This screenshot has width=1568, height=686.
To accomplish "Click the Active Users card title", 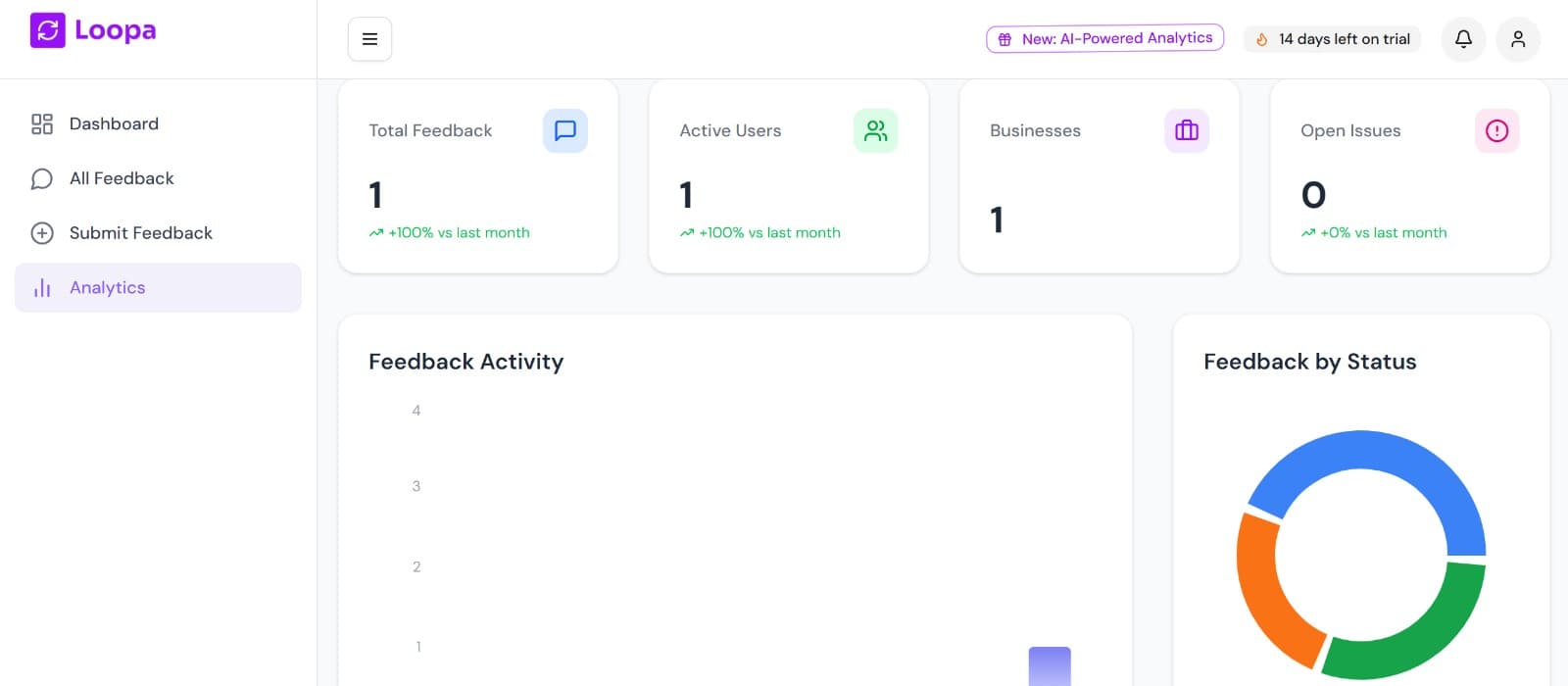I will [730, 130].
